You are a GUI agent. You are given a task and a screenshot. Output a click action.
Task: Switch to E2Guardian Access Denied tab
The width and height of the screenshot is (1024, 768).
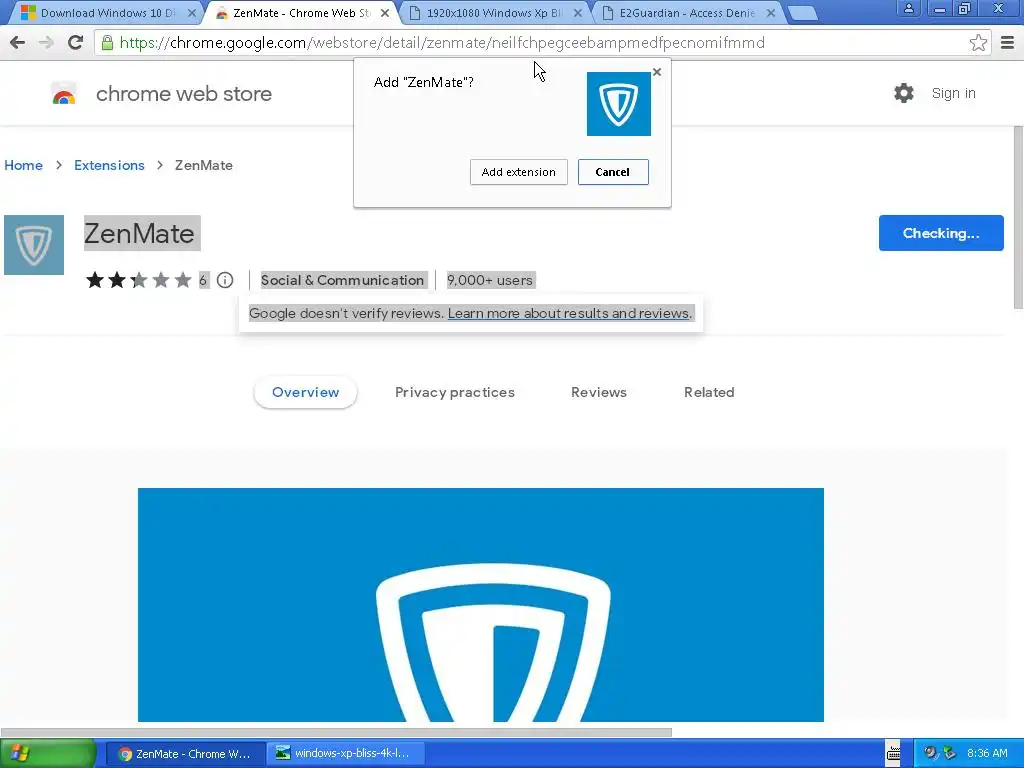point(687,13)
